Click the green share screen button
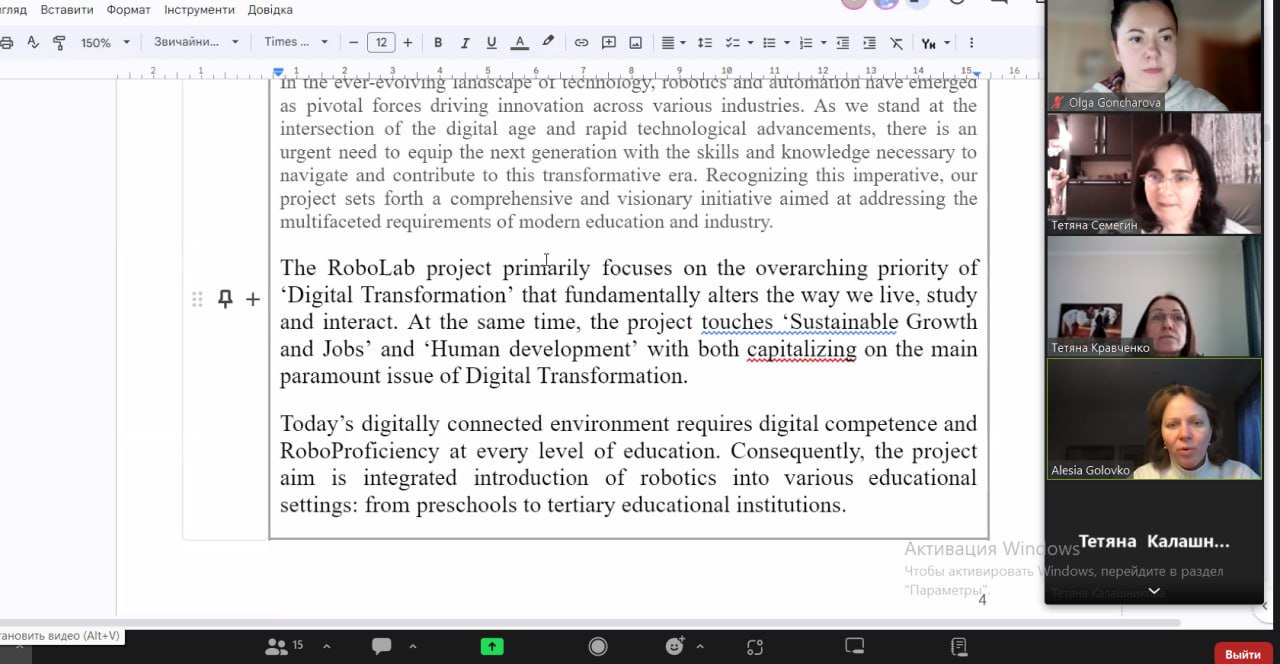 (492, 646)
